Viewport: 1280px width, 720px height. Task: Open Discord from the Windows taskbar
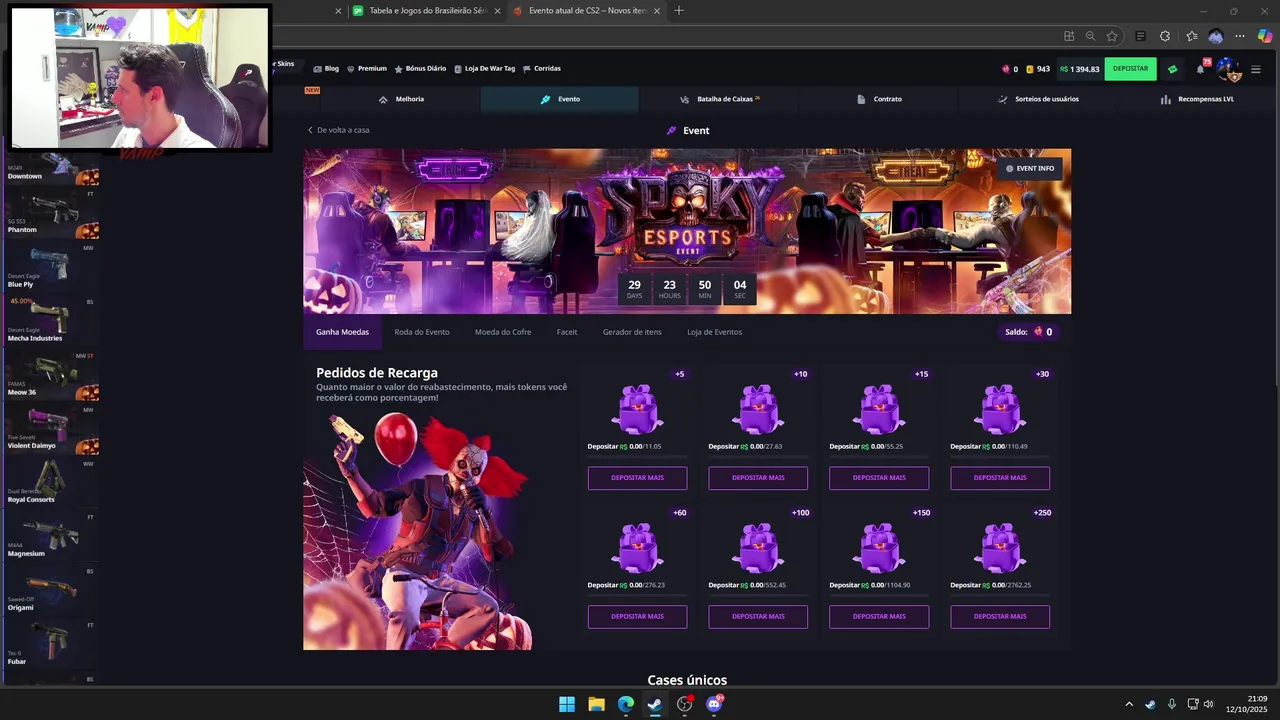coord(714,704)
